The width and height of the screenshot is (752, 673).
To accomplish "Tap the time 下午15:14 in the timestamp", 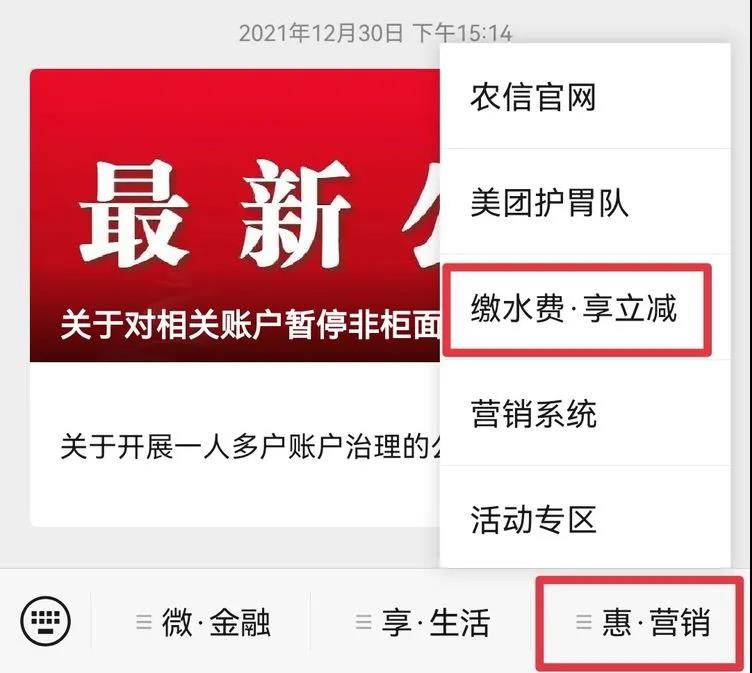I will [x=462, y=33].
